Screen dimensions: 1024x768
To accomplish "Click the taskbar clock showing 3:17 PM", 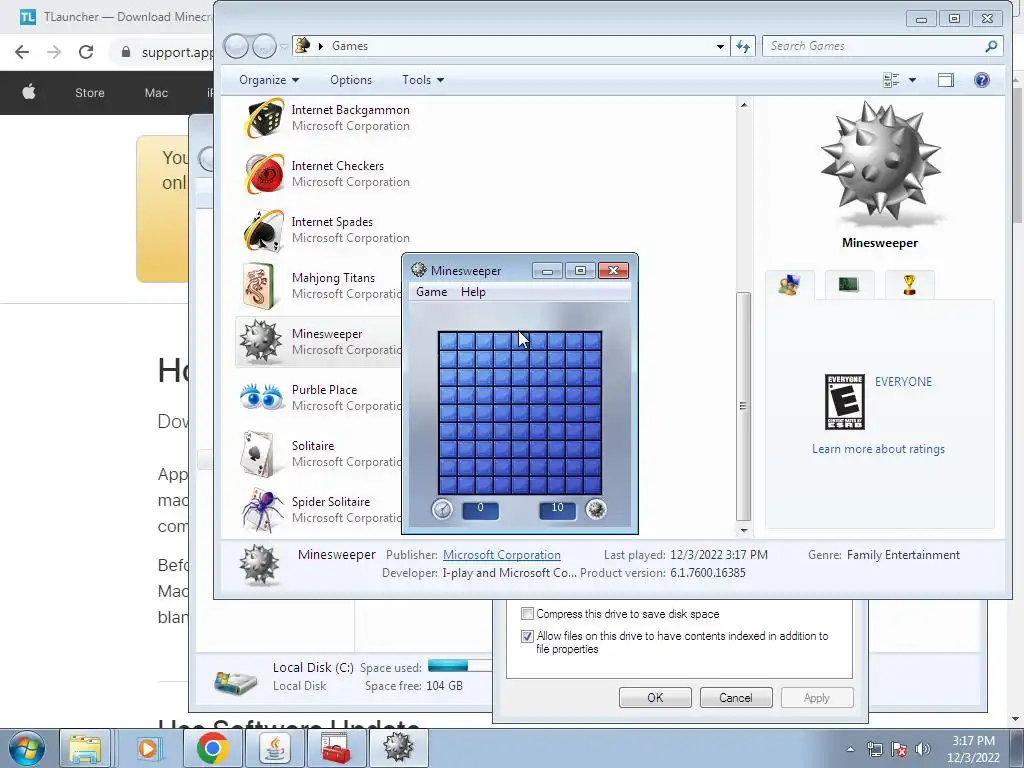I will click(973, 749).
